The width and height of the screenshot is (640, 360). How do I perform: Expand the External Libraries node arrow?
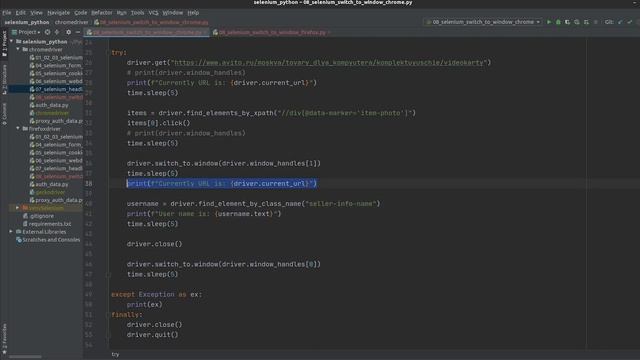pyautogui.click(x=11, y=232)
